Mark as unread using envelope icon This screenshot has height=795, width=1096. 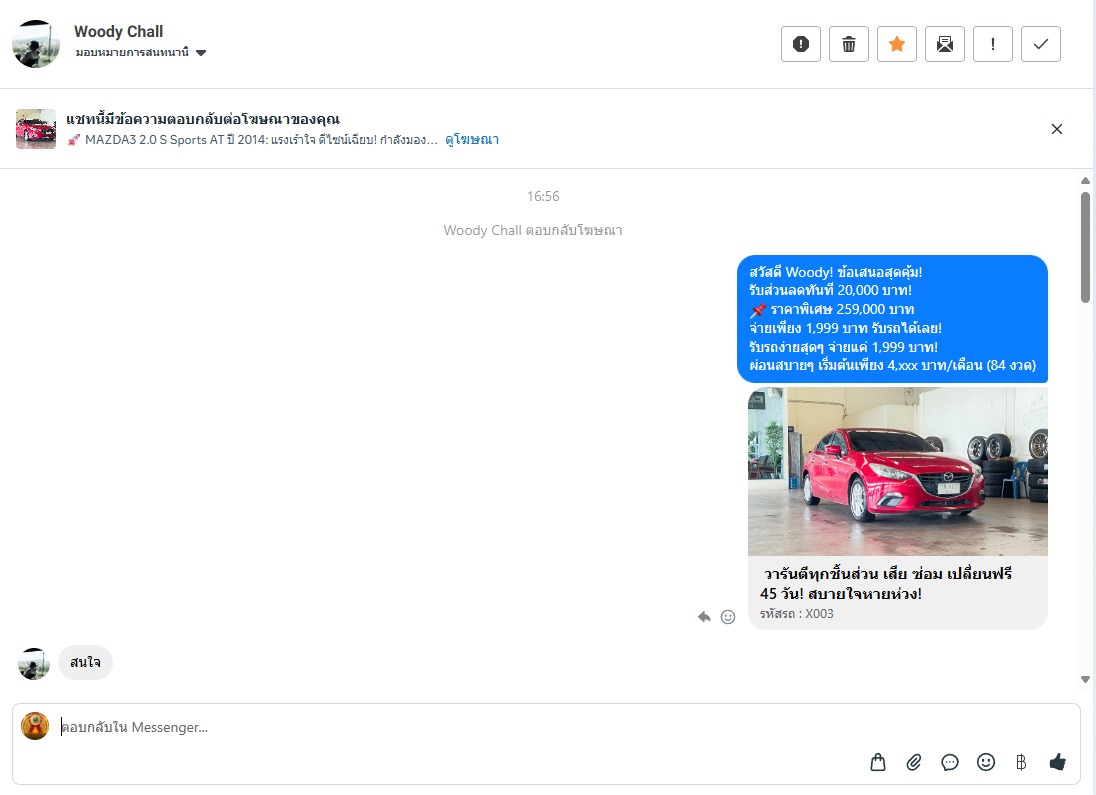click(944, 44)
